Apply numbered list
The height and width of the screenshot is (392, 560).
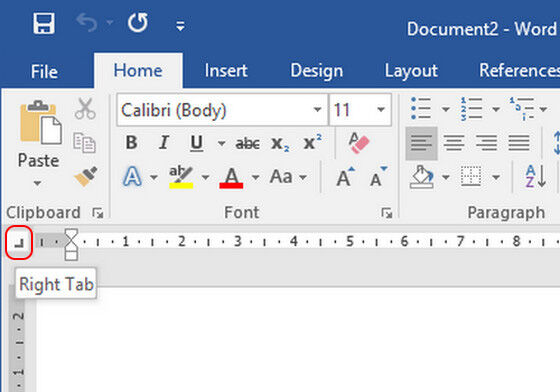click(x=471, y=108)
